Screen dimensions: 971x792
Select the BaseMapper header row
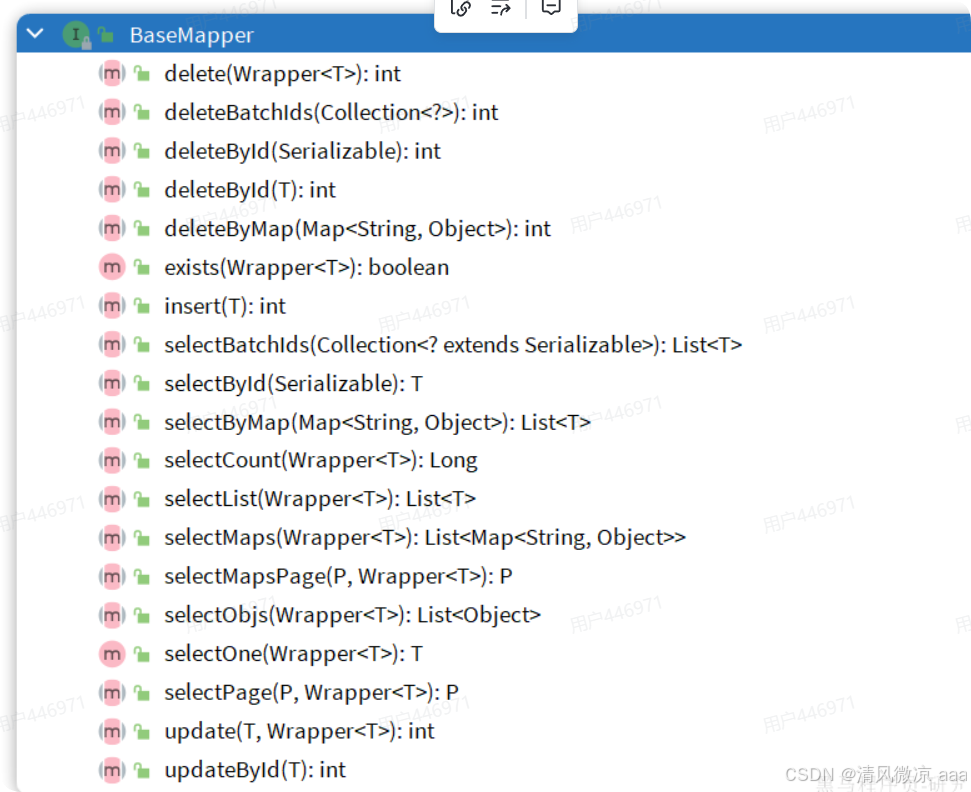pyautogui.click(x=494, y=35)
